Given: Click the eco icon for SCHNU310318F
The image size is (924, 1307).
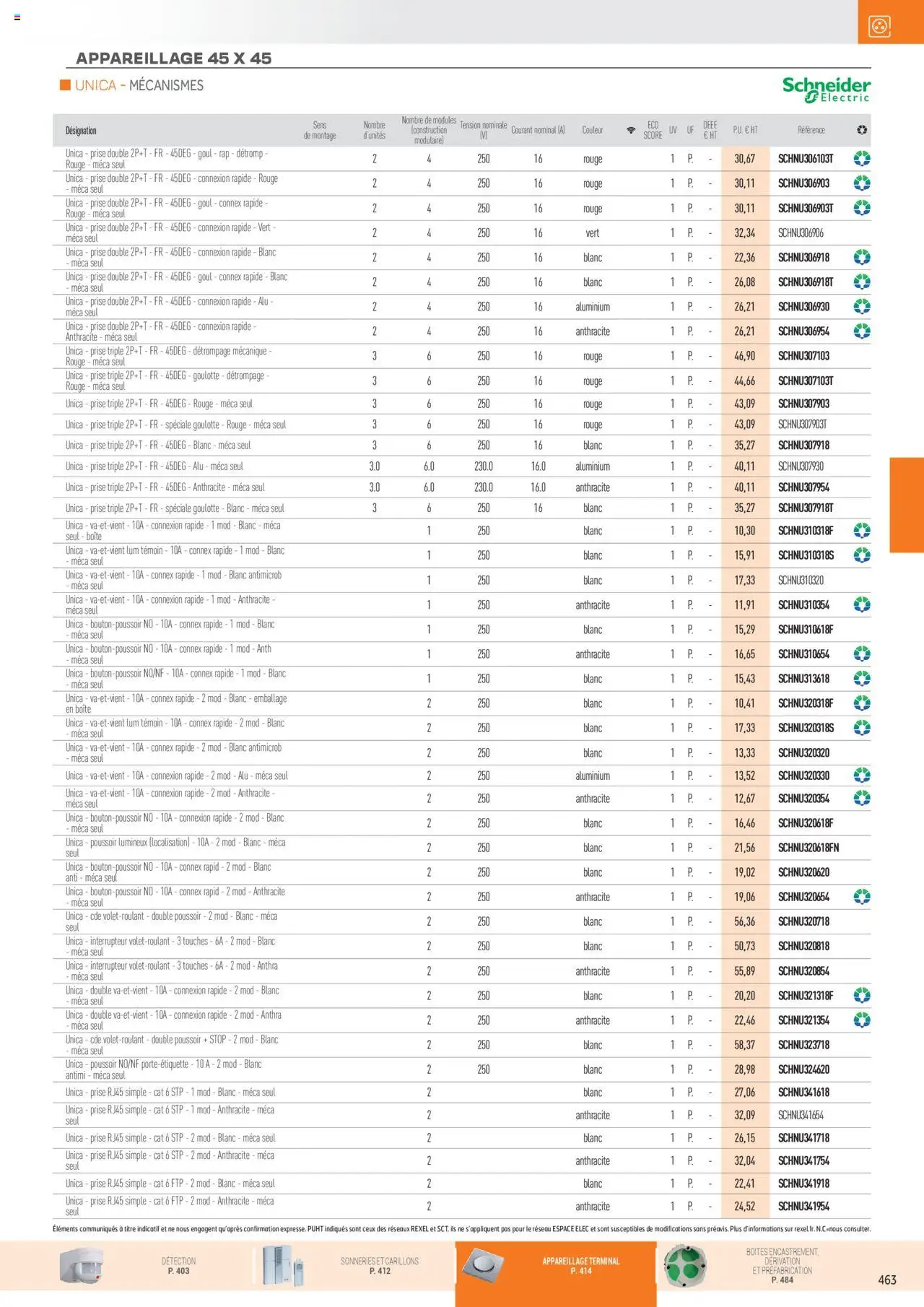Looking at the screenshot, I should point(862,531).
